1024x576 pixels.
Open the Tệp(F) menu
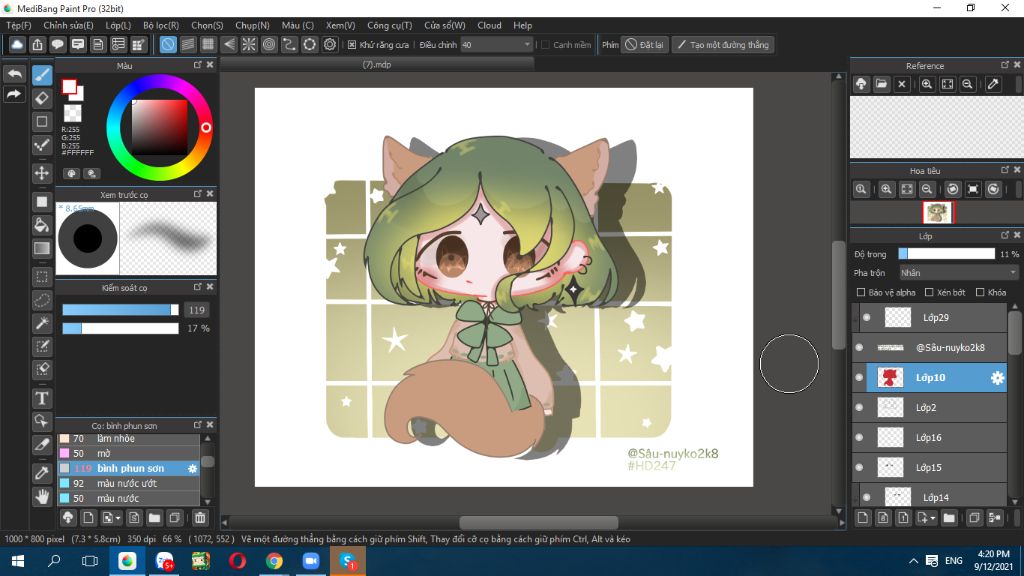tap(18, 25)
